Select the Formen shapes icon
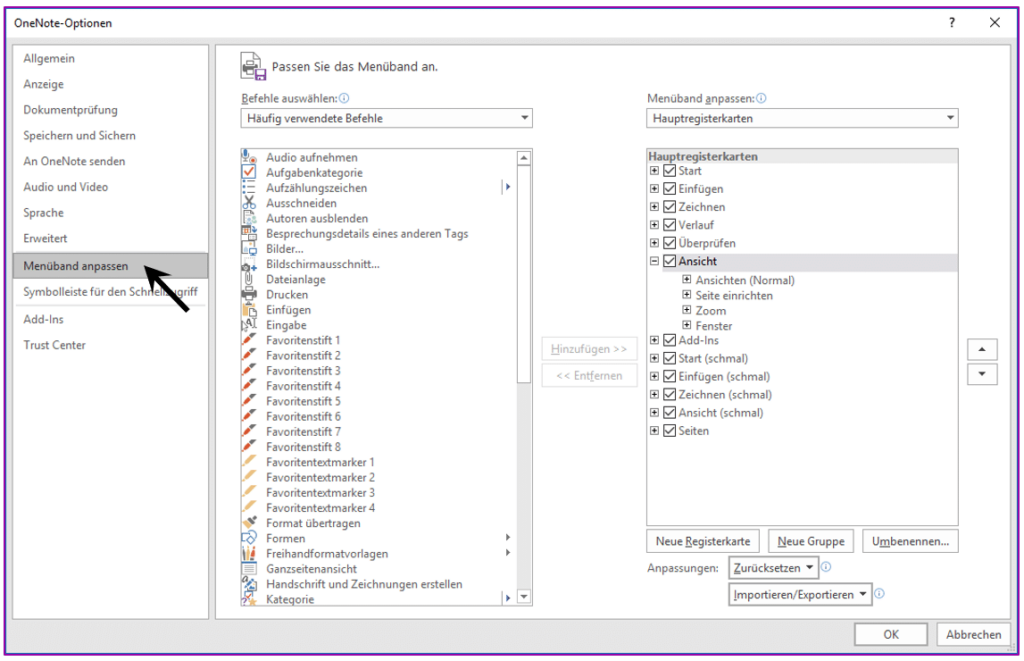The image size is (1024, 661). [x=249, y=538]
